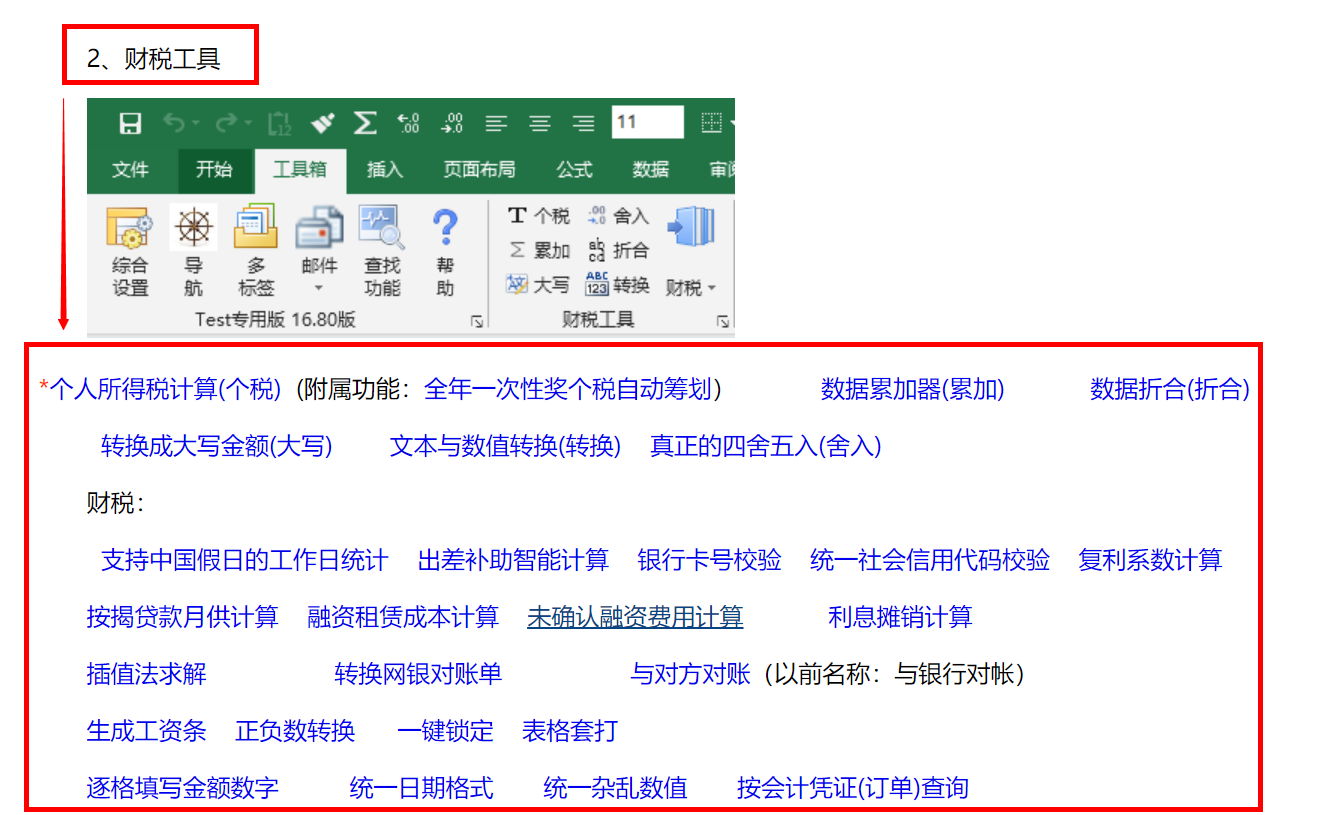Click the borders icon next to font size

pos(711,123)
